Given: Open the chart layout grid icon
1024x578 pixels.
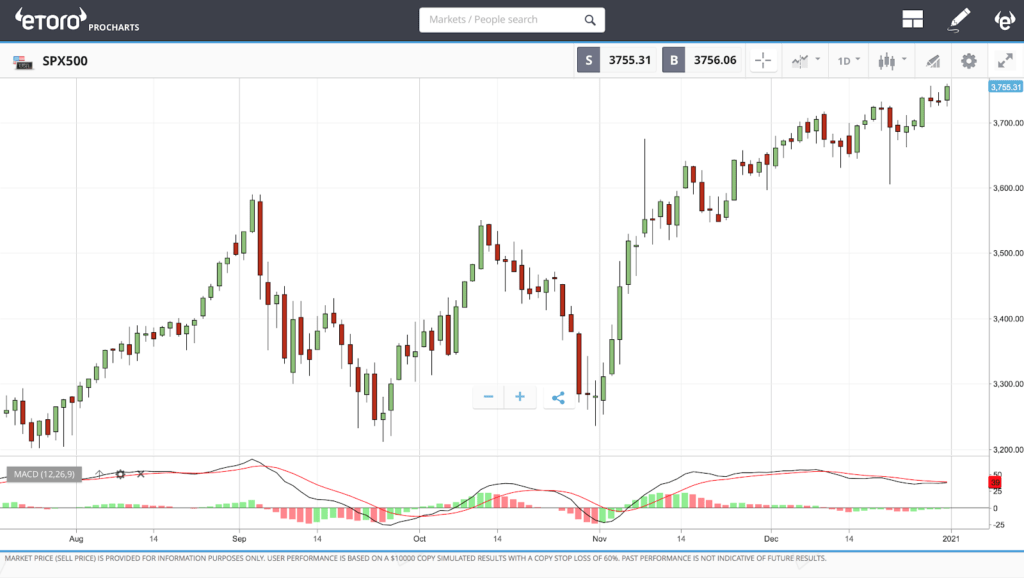Looking at the screenshot, I should pos(911,19).
